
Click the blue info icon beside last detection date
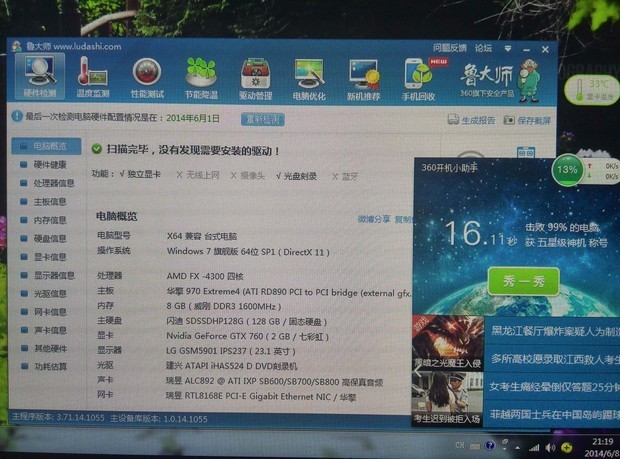click(17, 117)
